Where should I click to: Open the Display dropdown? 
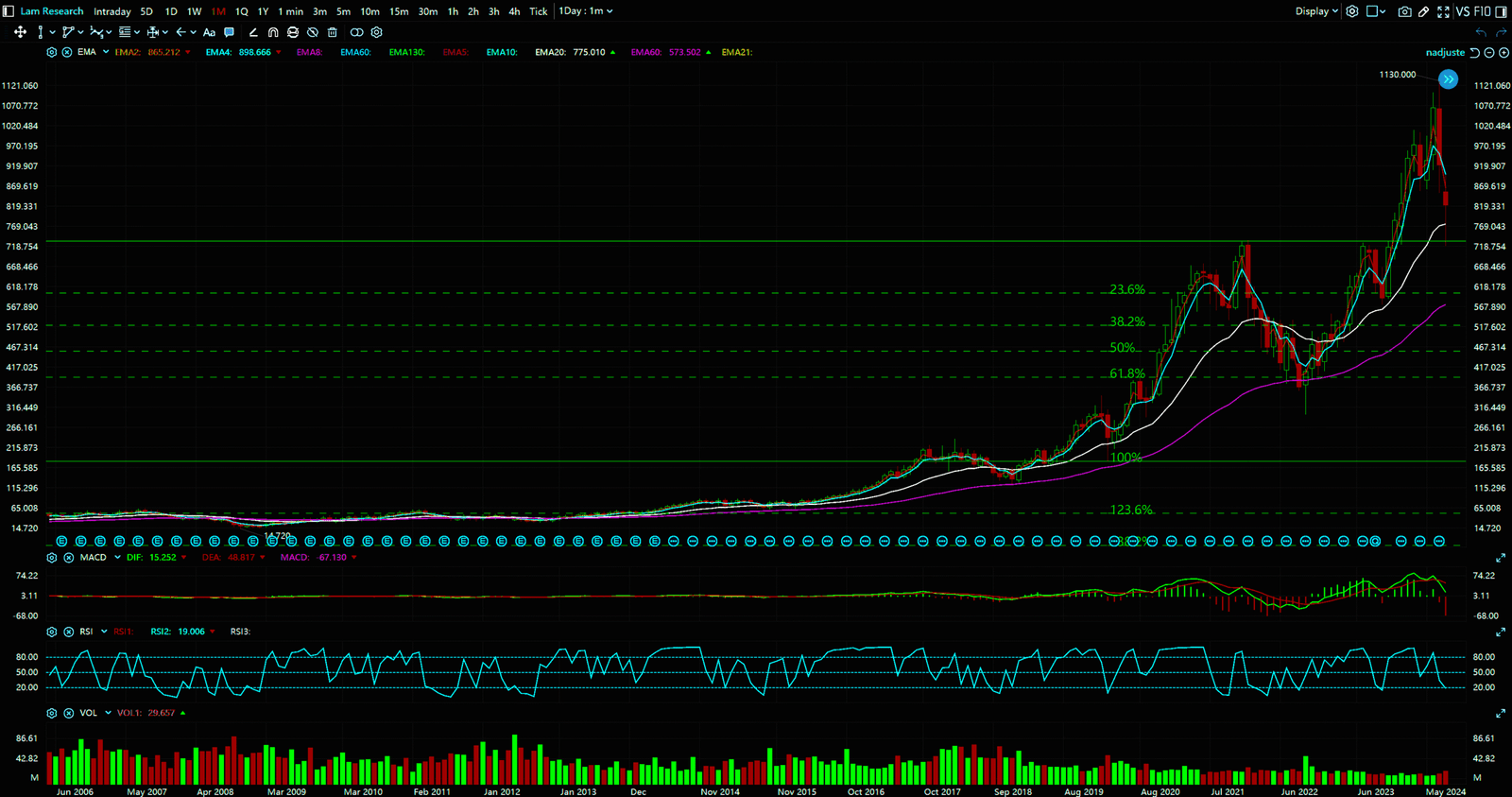click(x=1315, y=11)
